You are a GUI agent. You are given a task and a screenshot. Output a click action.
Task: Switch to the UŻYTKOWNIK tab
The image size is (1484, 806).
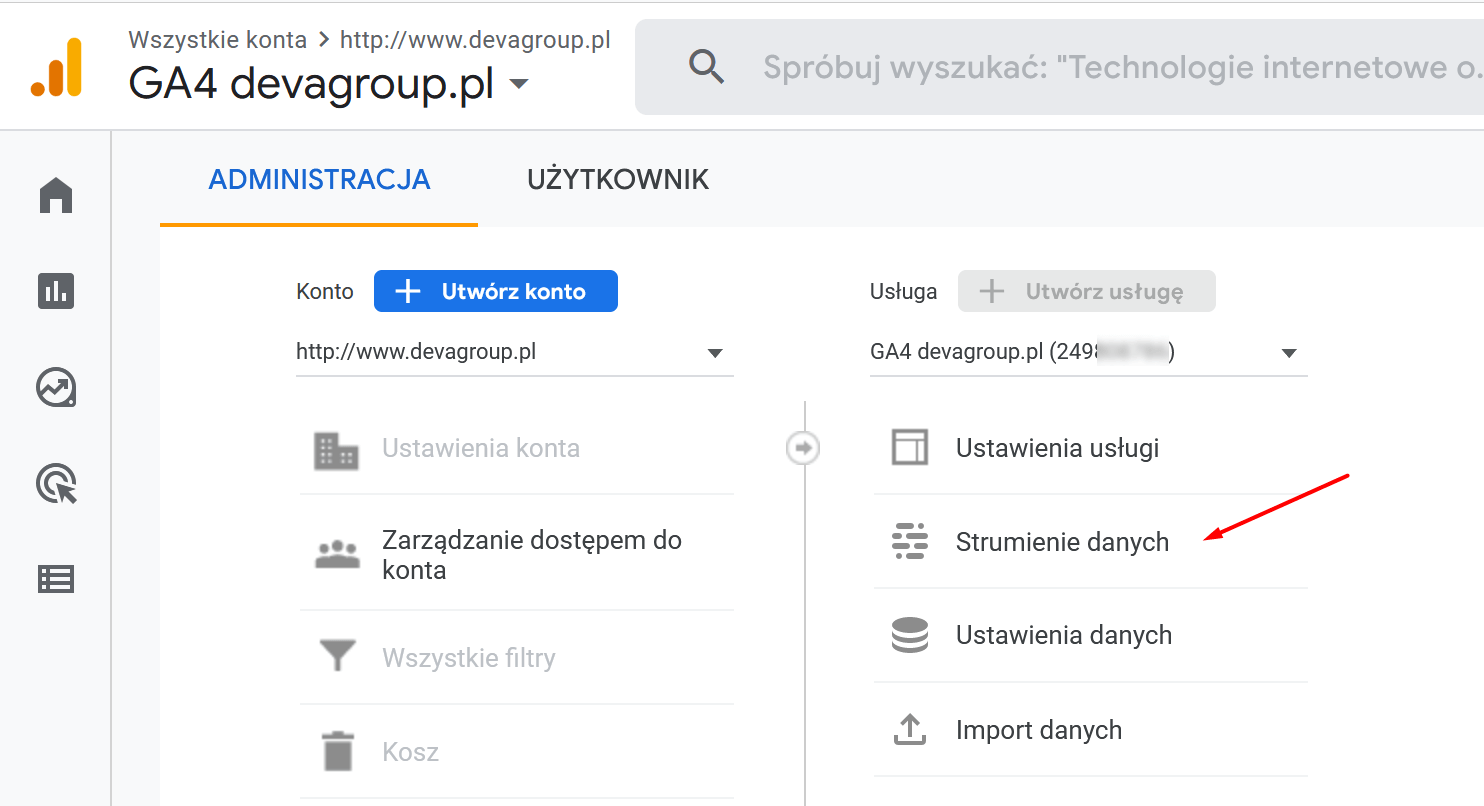[x=618, y=179]
